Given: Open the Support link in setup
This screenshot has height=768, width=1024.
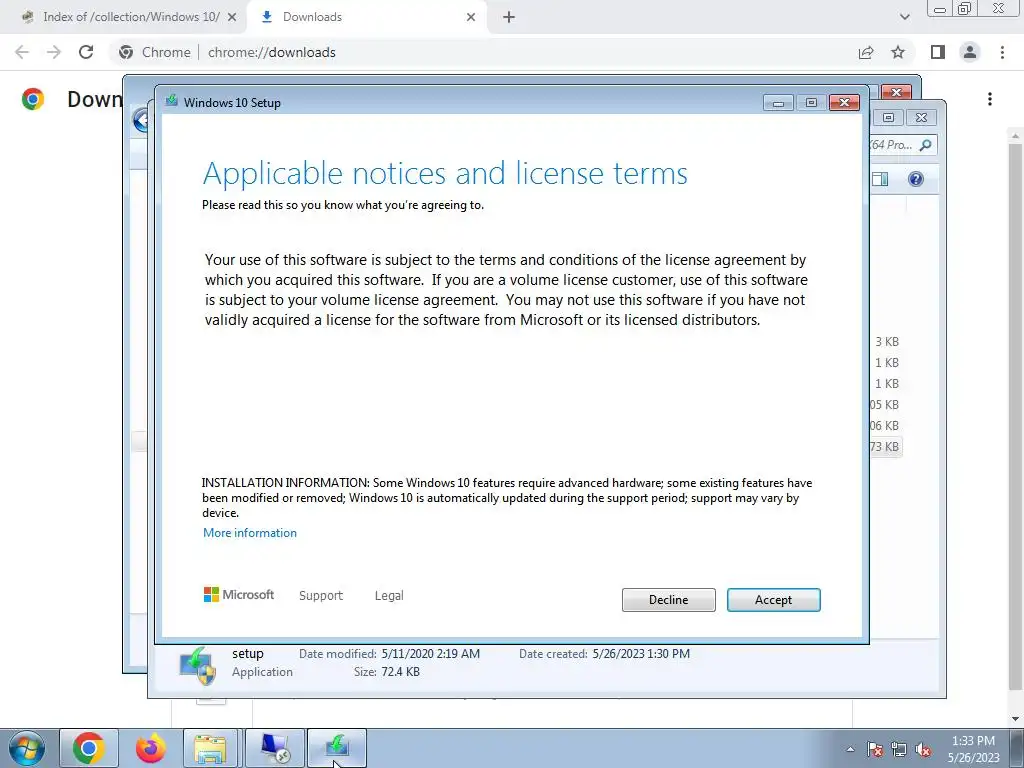Looking at the screenshot, I should [x=321, y=596].
